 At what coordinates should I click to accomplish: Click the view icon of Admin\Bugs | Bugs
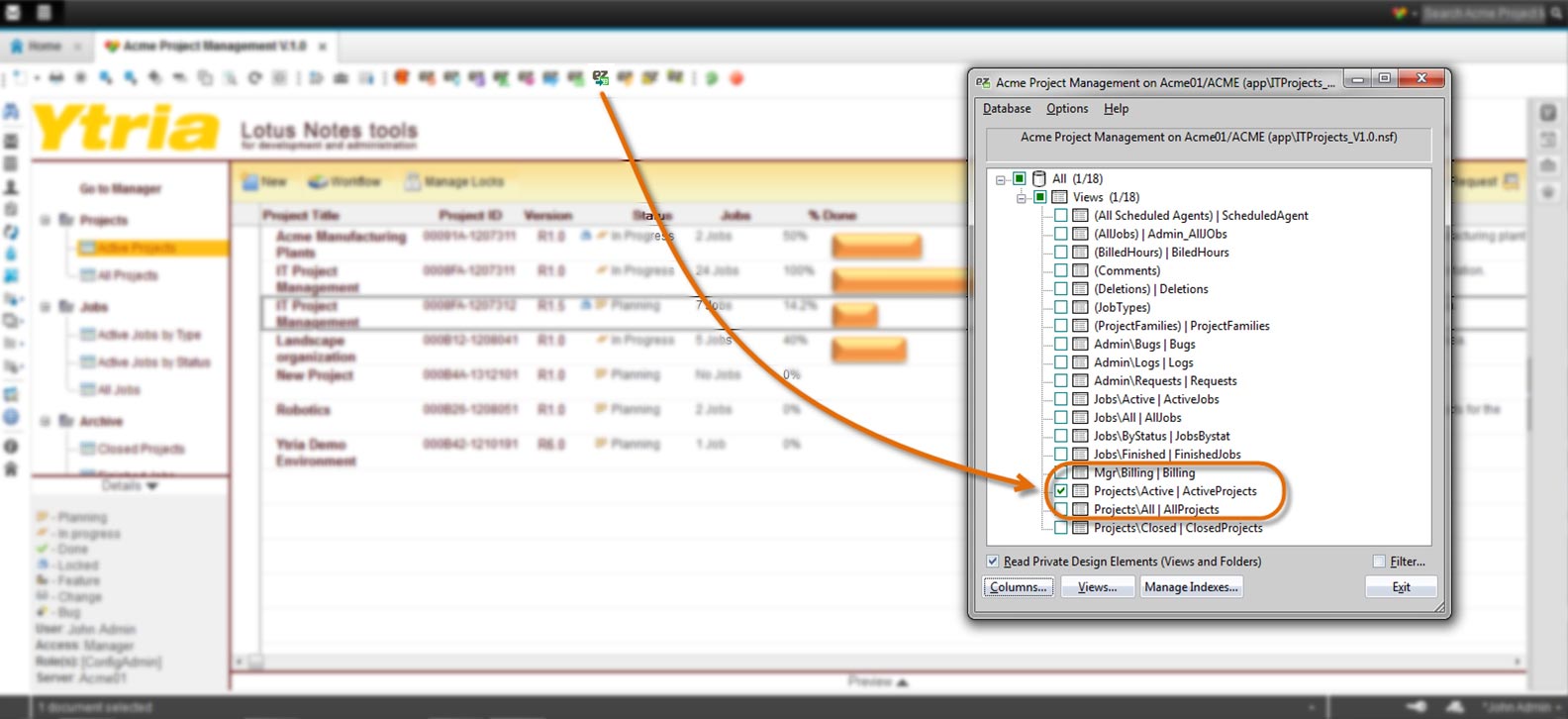coord(1080,344)
